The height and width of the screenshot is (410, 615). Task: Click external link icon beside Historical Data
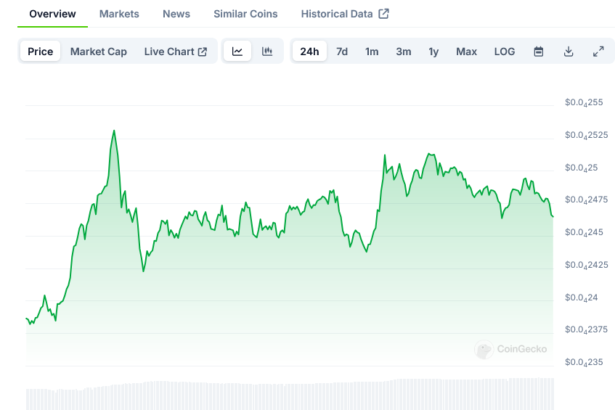383,14
